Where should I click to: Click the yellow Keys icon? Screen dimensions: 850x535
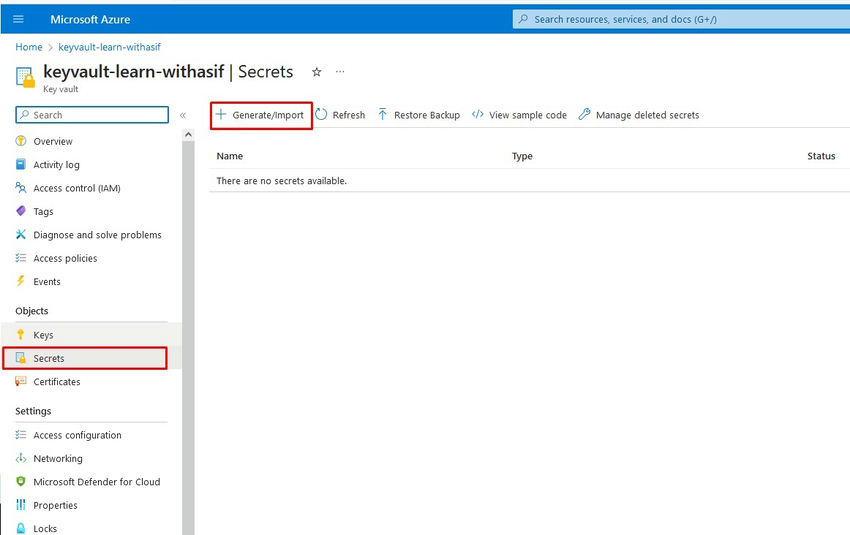(x=21, y=334)
